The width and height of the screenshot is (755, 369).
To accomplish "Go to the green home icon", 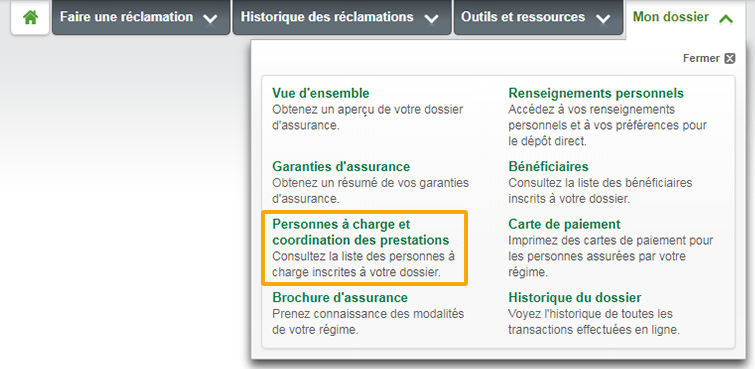I will pos(30,18).
